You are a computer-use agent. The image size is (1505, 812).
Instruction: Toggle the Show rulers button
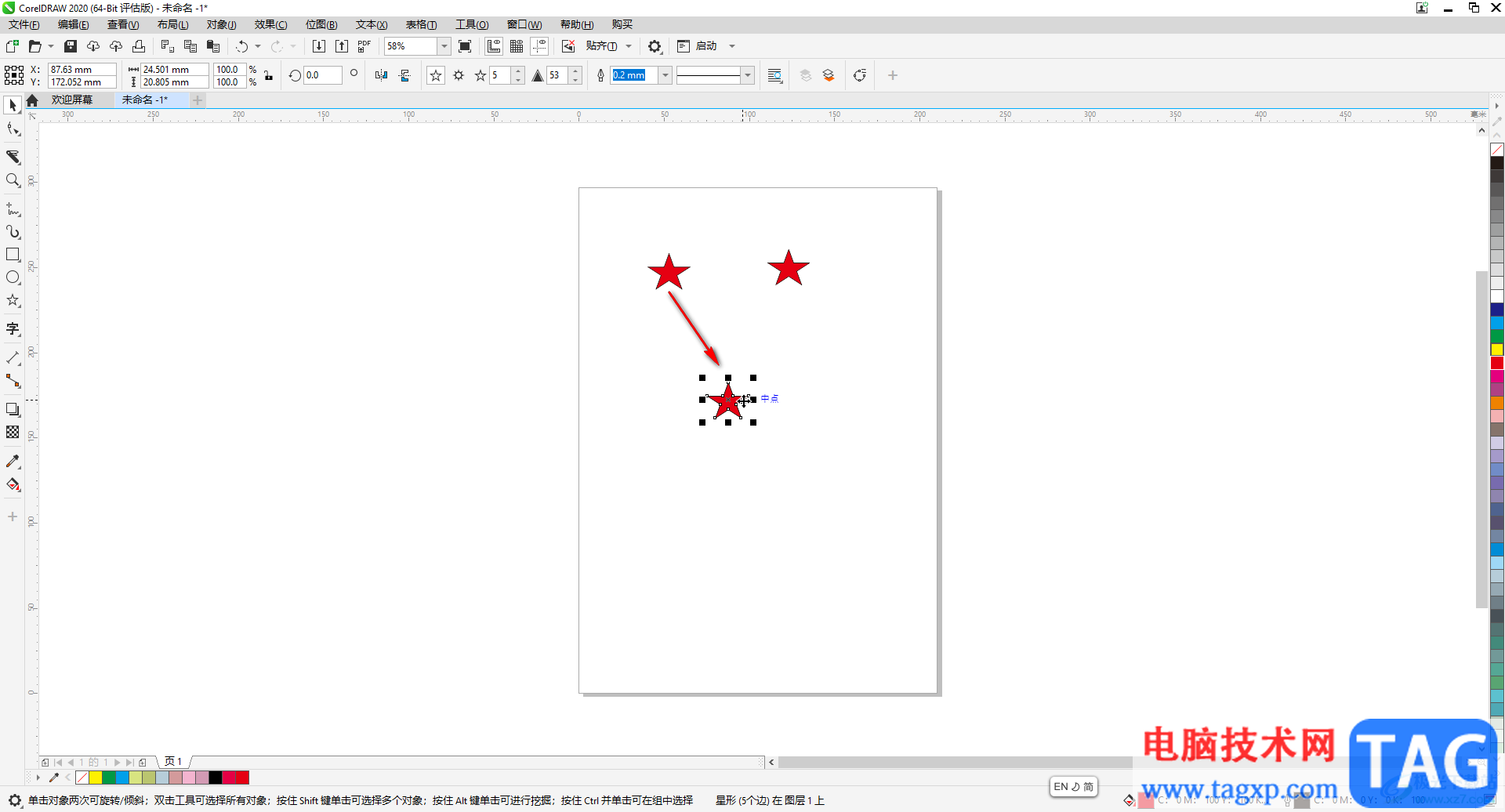point(494,46)
